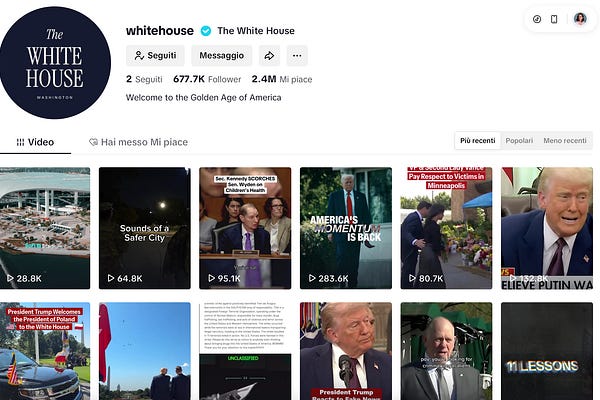Open the Sounds of a Safer City video
The width and height of the screenshot is (600, 400).
[x=145, y=228]
